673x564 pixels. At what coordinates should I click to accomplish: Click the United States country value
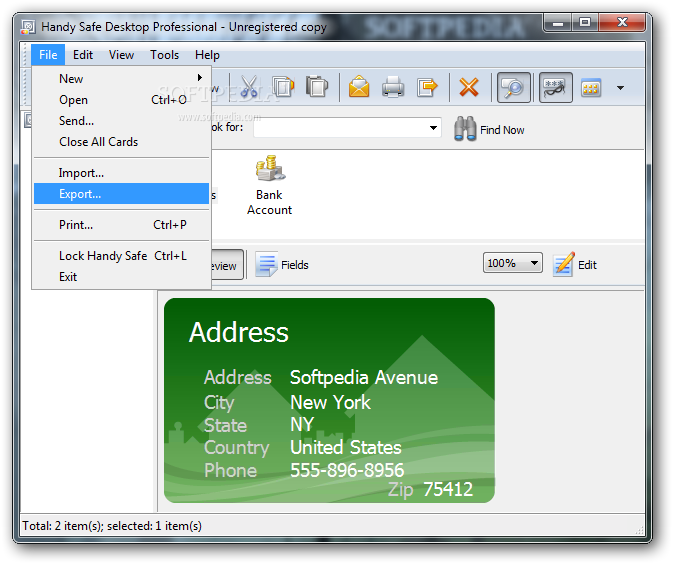(346, 448)
